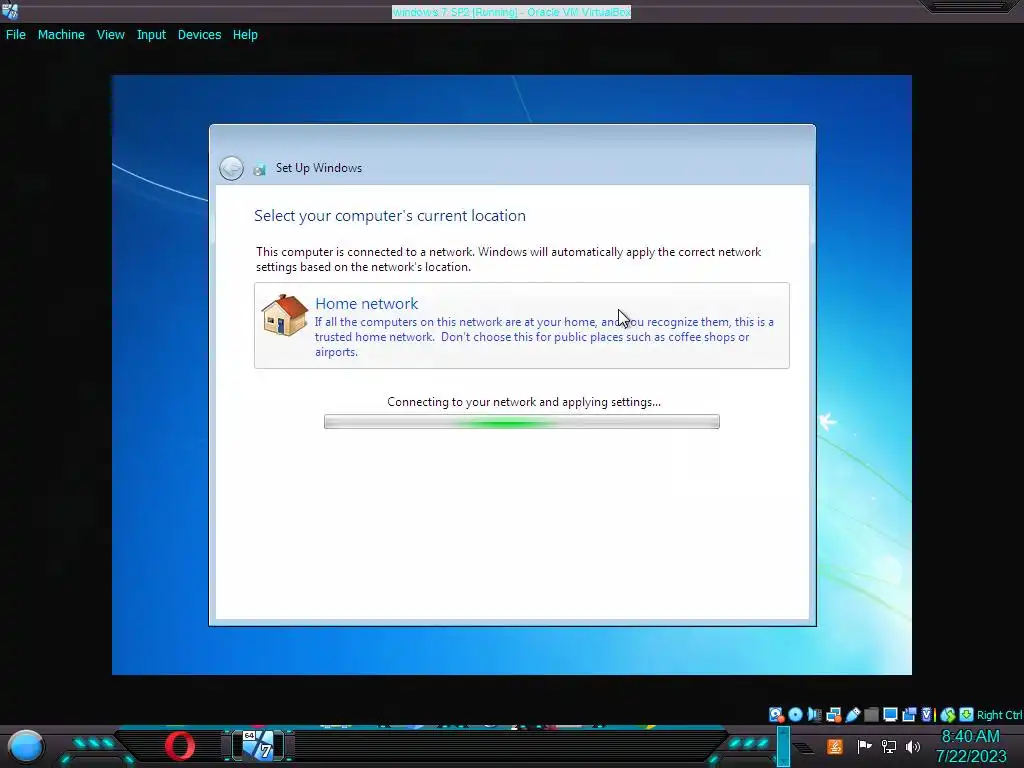Open the host Start orb
1024x768 pixels.
(x=26, y=746)
